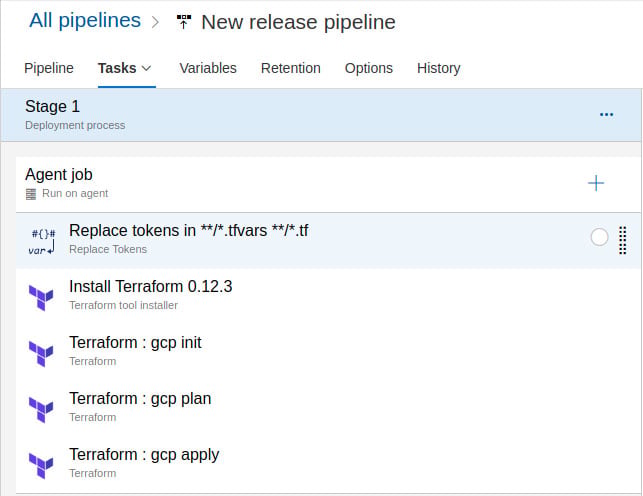Select the Install Terraform 0.12.3 task

tap(328, 296)
